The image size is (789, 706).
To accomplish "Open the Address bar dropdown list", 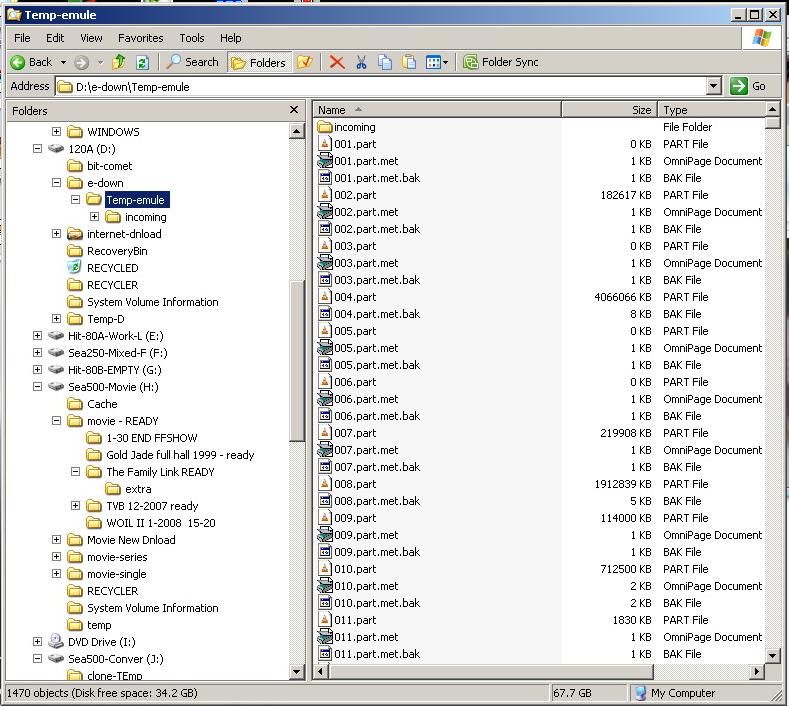I will (x=713, y=87).
